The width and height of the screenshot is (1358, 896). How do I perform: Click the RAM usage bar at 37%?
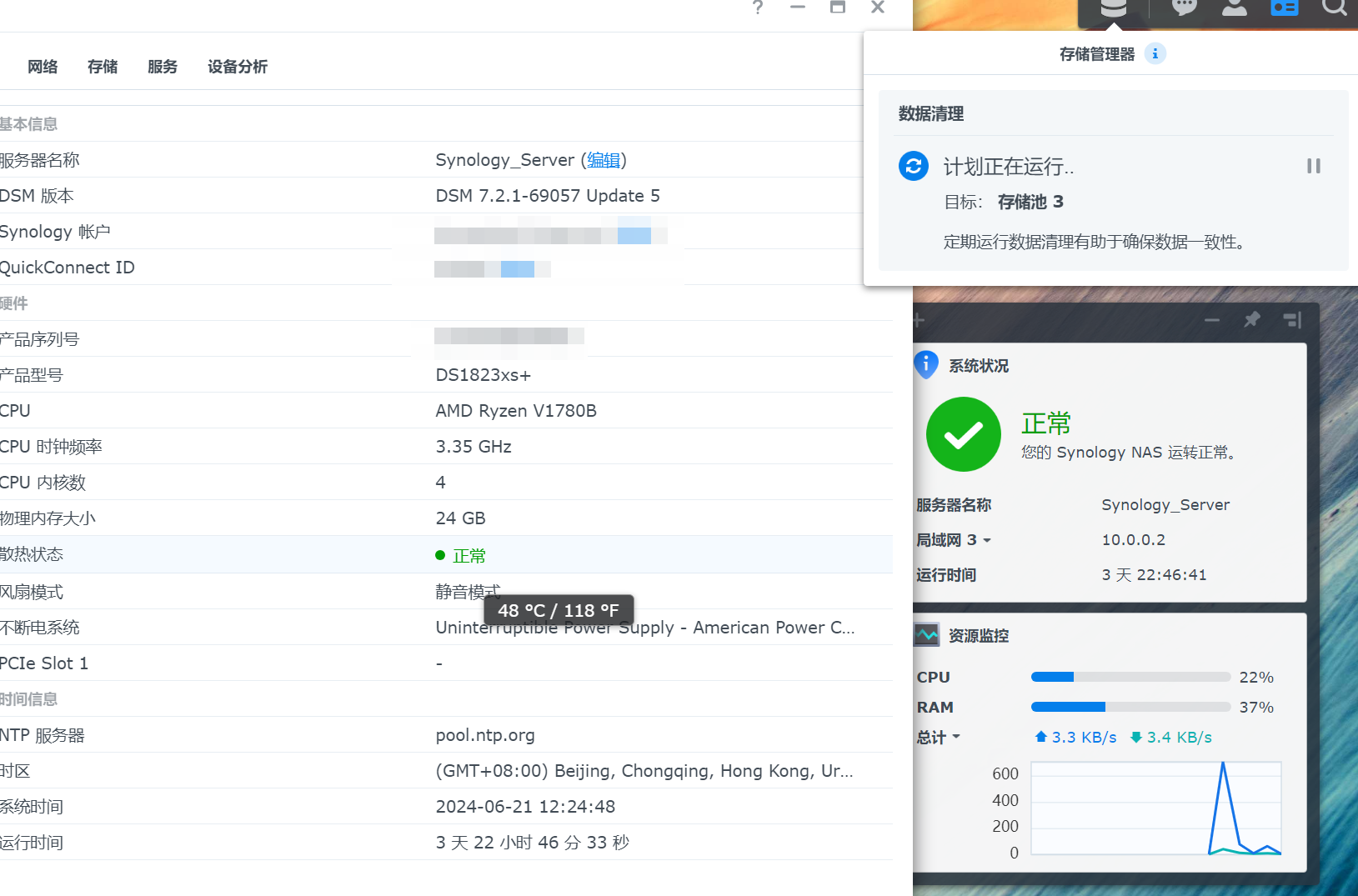1130,707
